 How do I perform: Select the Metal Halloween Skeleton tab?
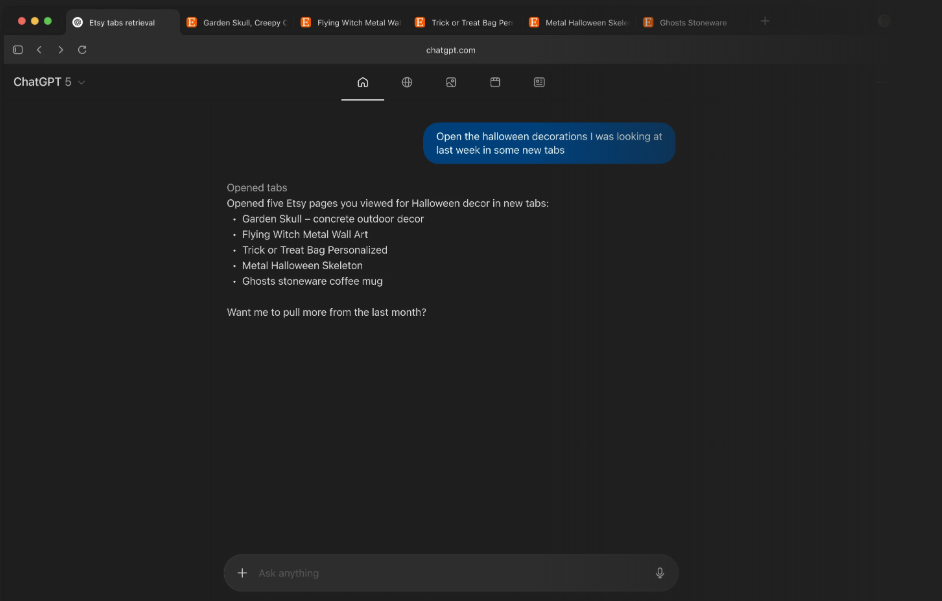[x=578, y=22]
